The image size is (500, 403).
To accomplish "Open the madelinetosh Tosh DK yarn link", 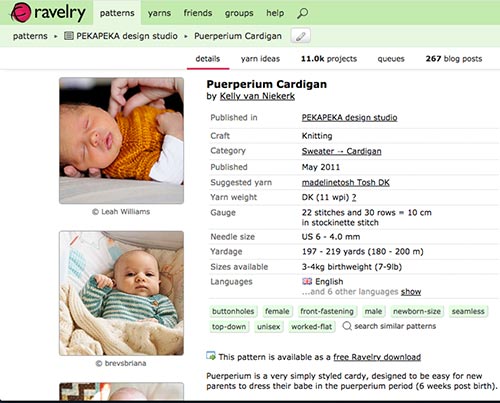I will [x=346, y=183].
